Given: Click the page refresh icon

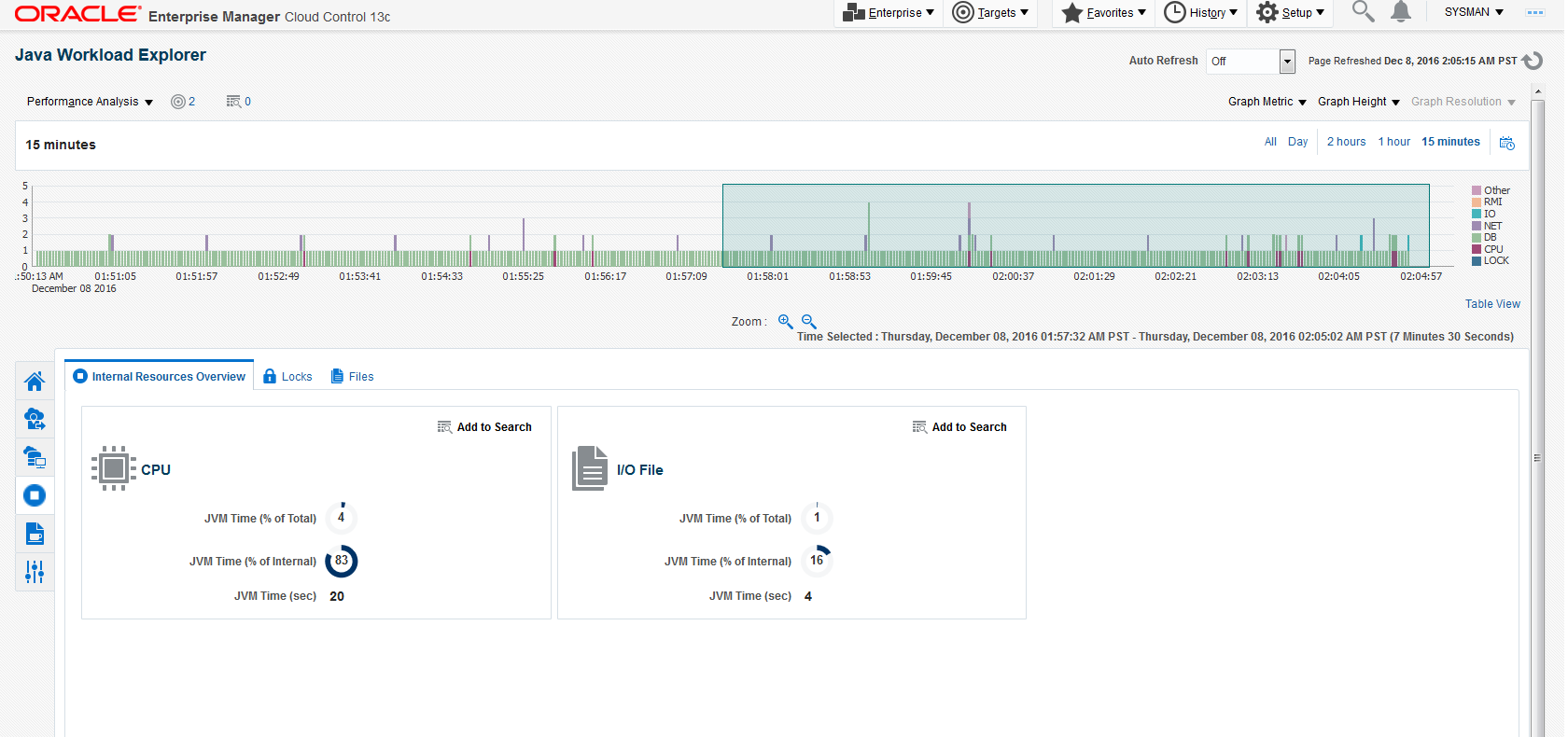Looking at the screenshot, I should point(1533,61).
